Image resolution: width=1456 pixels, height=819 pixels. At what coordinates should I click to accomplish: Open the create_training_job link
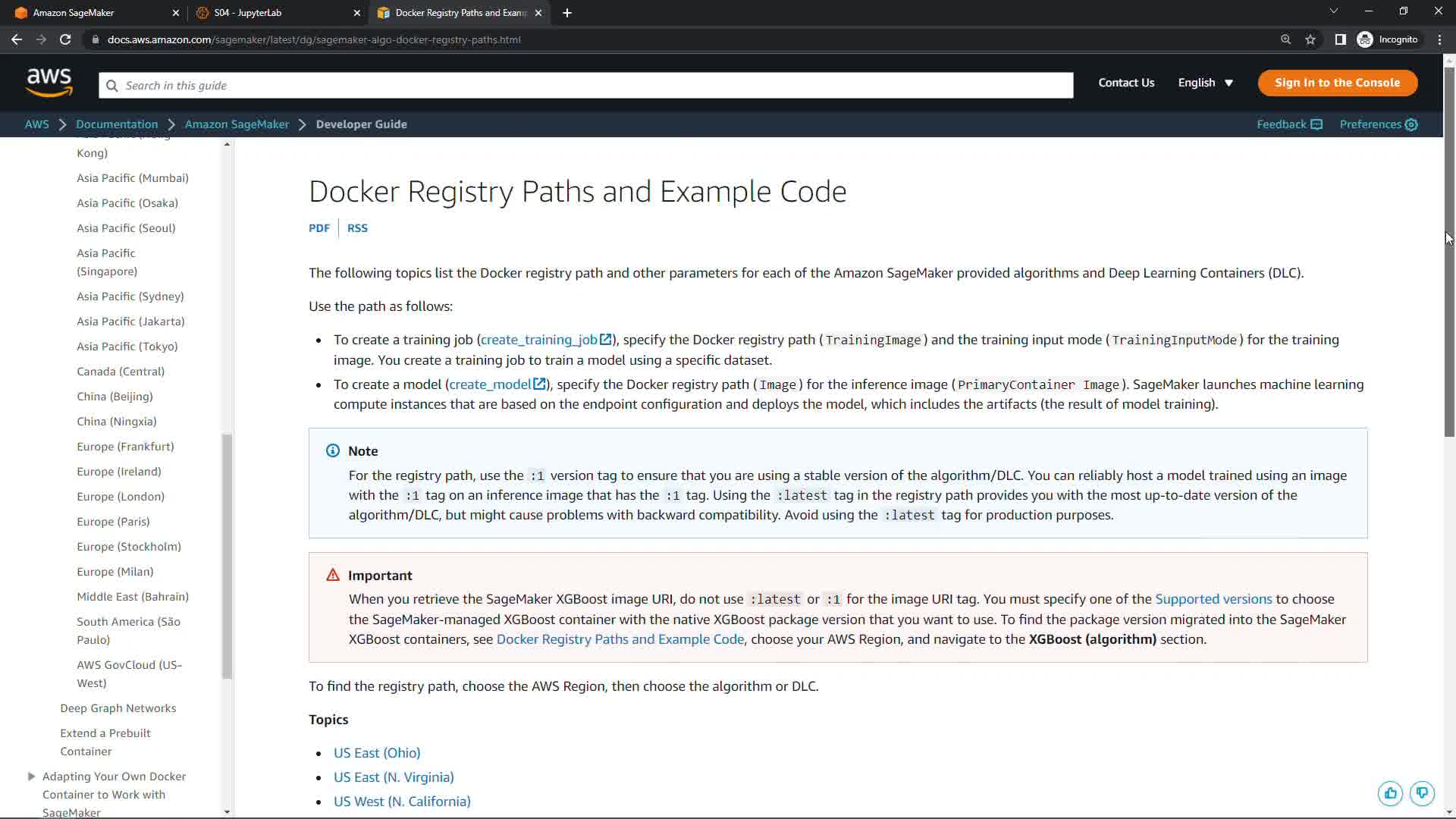click(x=539, y=340)
